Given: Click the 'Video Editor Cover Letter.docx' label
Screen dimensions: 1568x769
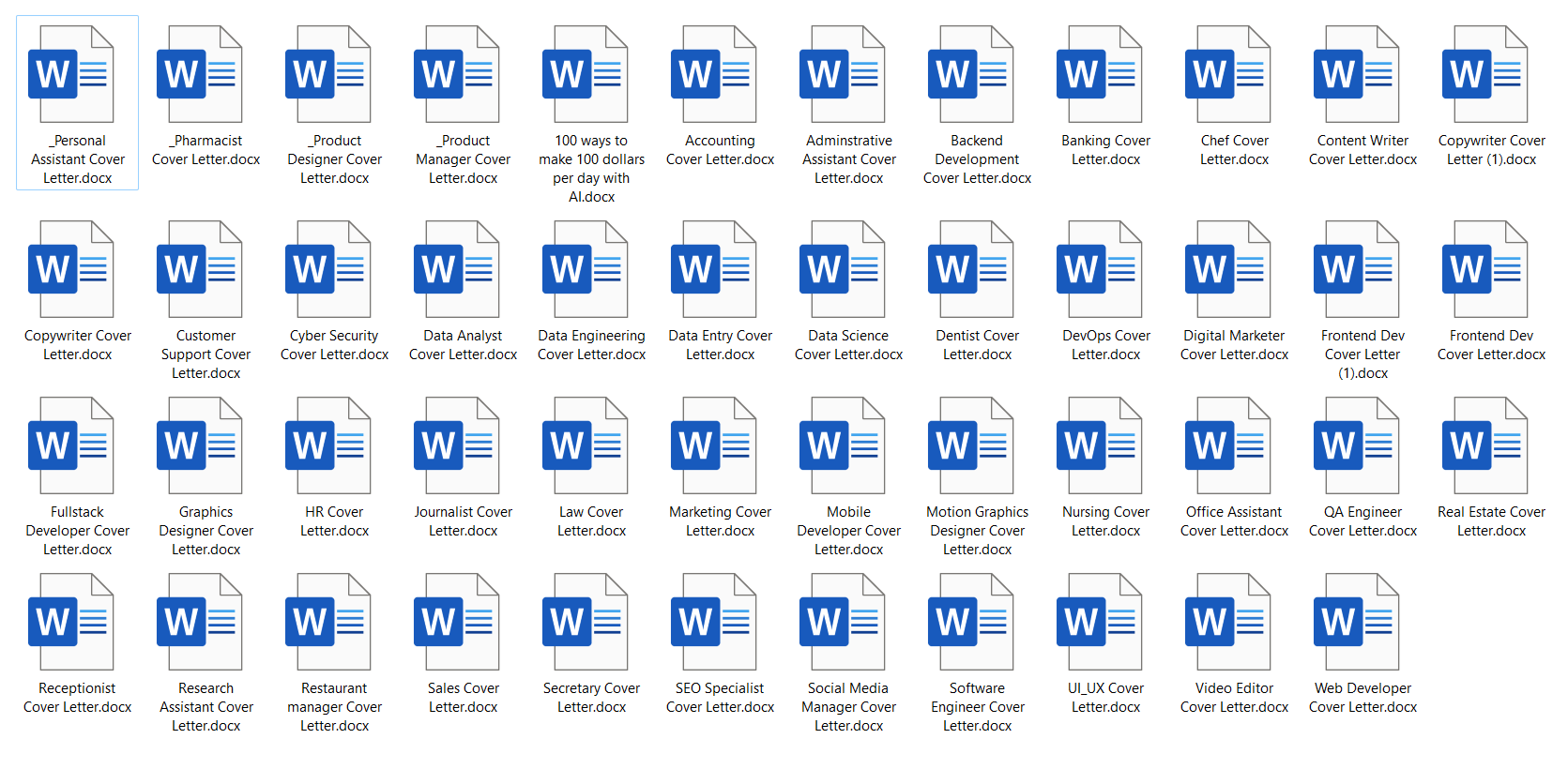Looking at the screenshot, I should 1235,698.
